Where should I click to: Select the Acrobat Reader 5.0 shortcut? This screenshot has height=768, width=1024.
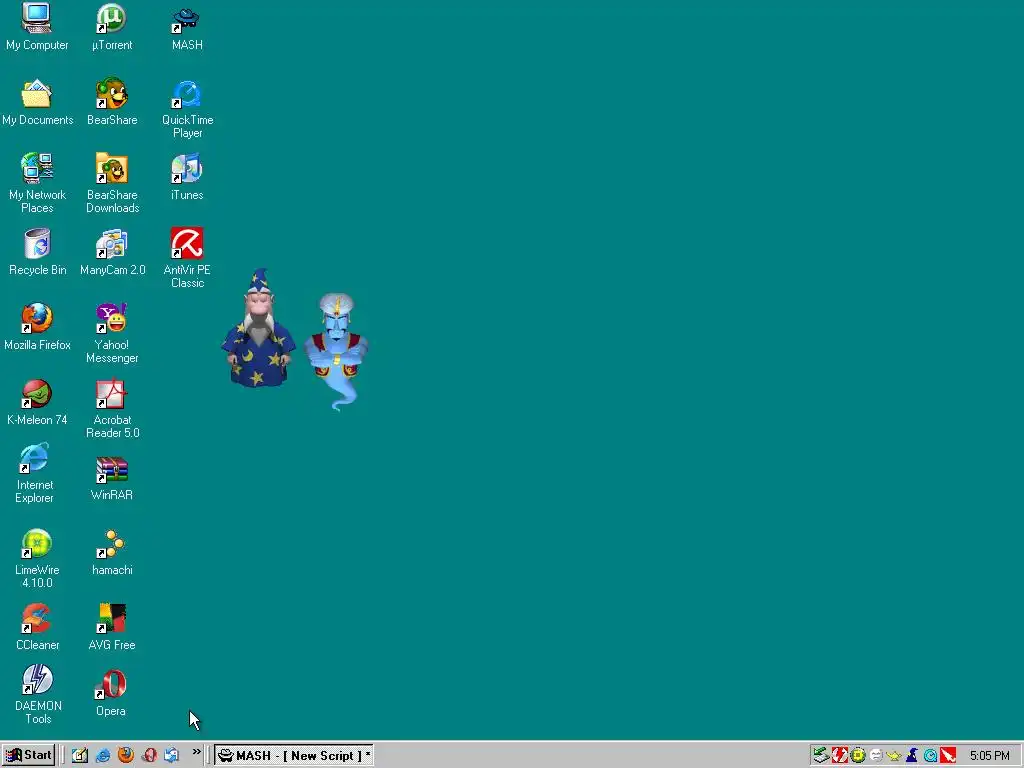click(112, 409)
